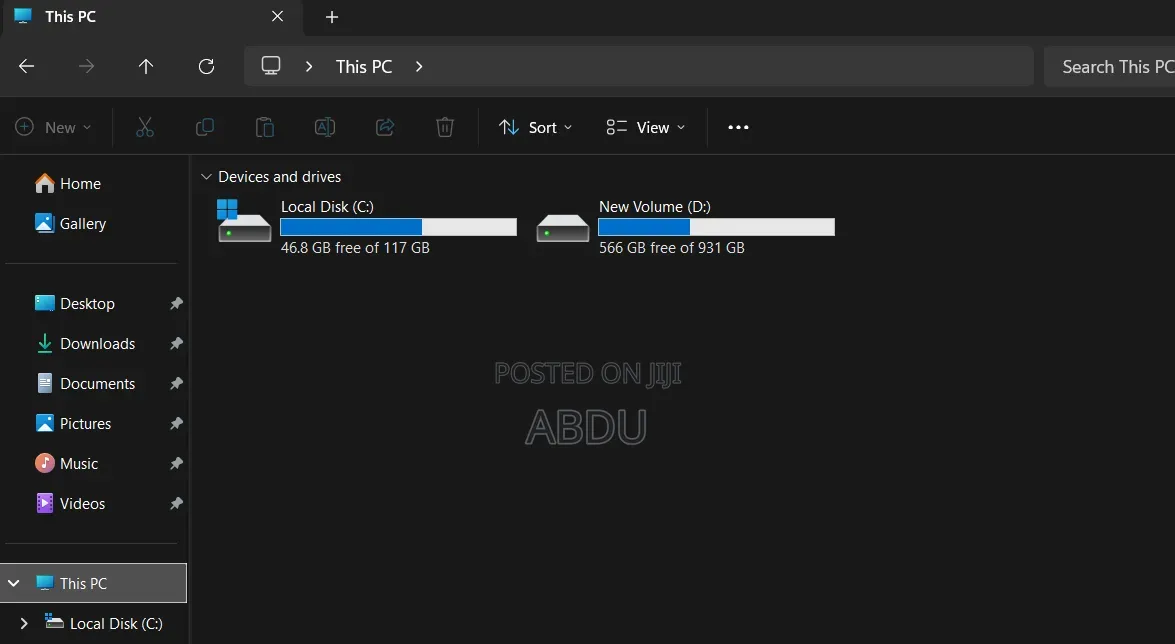Click the monitor icon in address bar
1175x644 pixels.
click(x=271, y=66)
